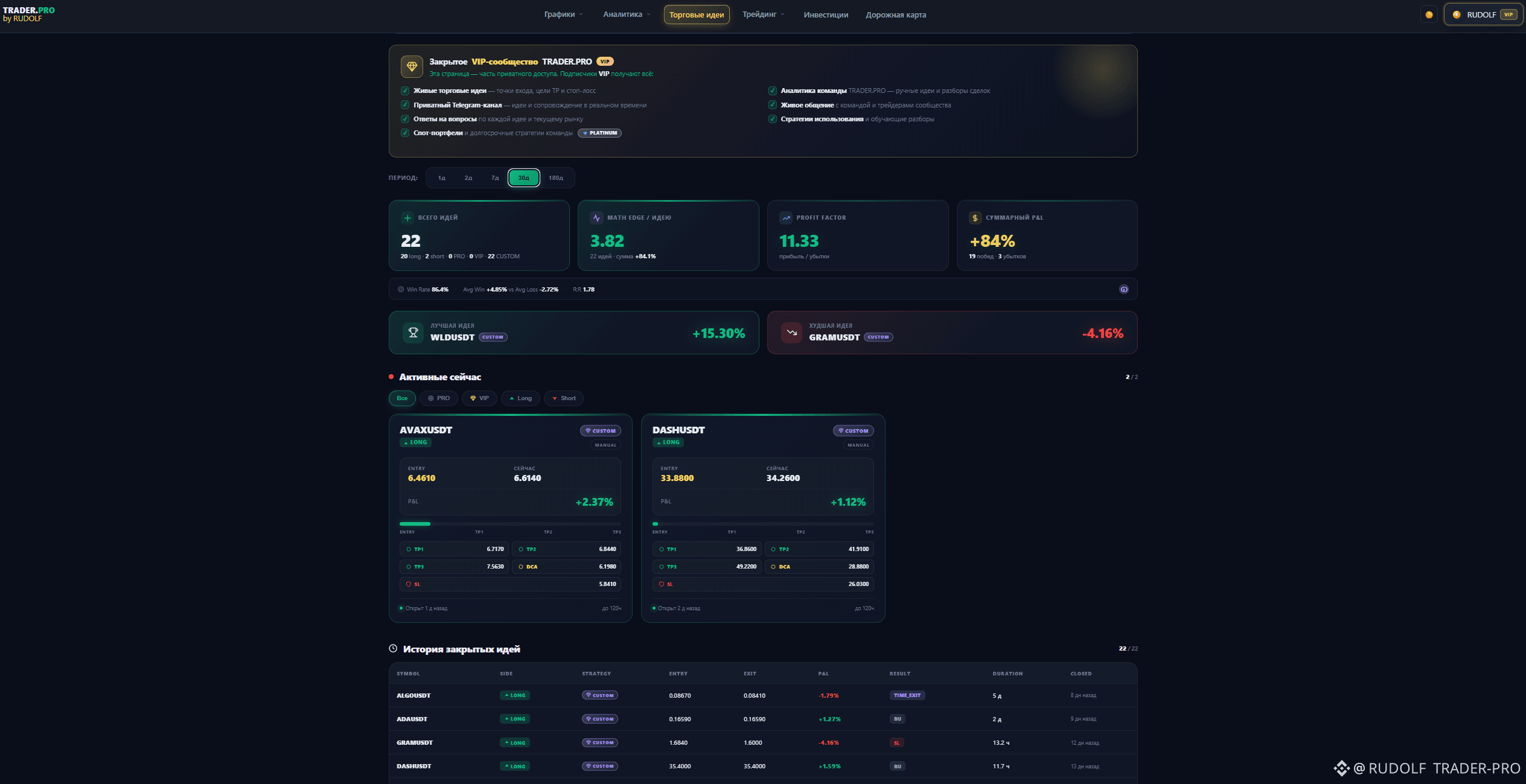Image resolution: width=1526 pixels, height=784 pixels.
Task: Click the DURATION column header
Action: [1007, 674]
